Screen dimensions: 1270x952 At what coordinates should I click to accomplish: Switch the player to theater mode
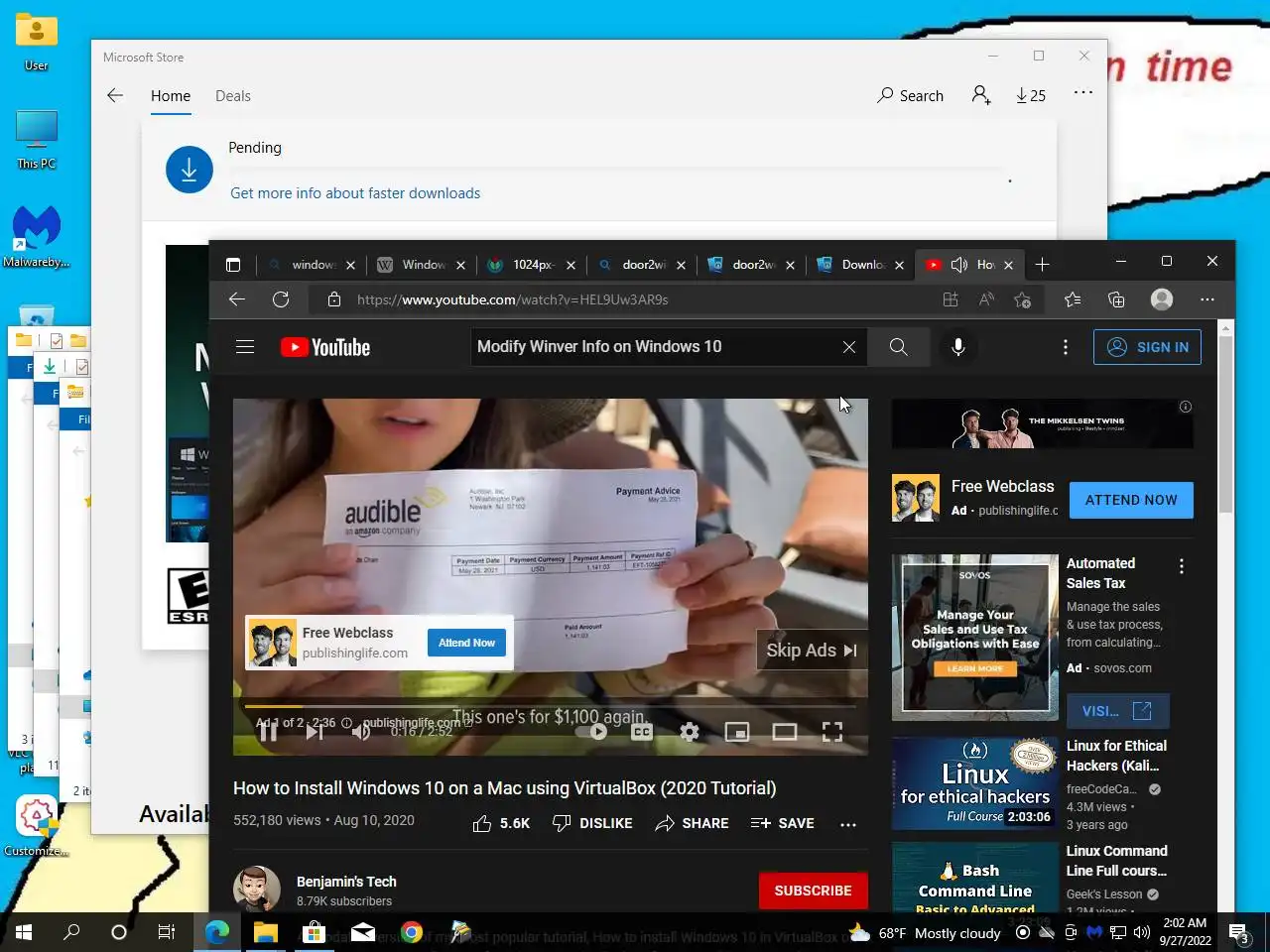pos(785,732)
